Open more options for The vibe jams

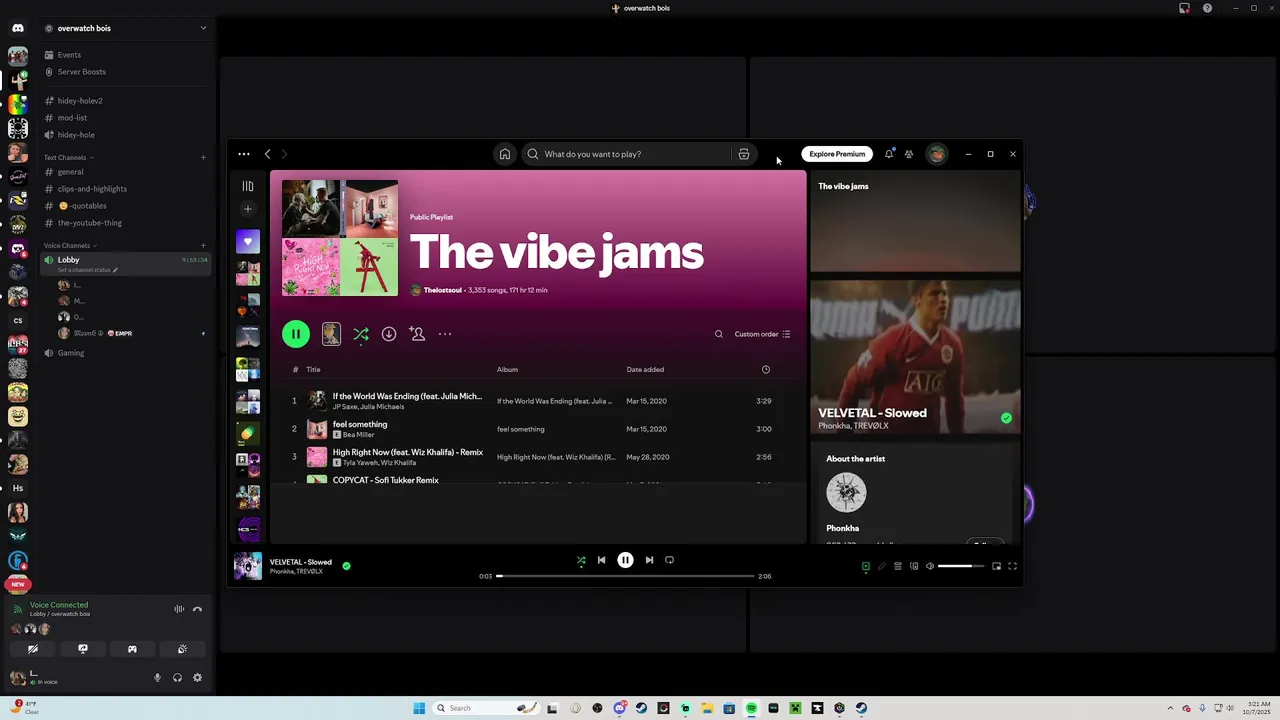point(445,334)
